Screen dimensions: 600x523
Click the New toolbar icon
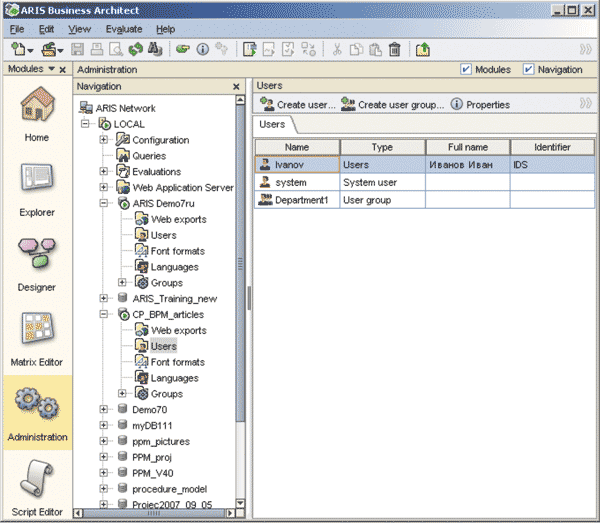(x=19, y=49)
